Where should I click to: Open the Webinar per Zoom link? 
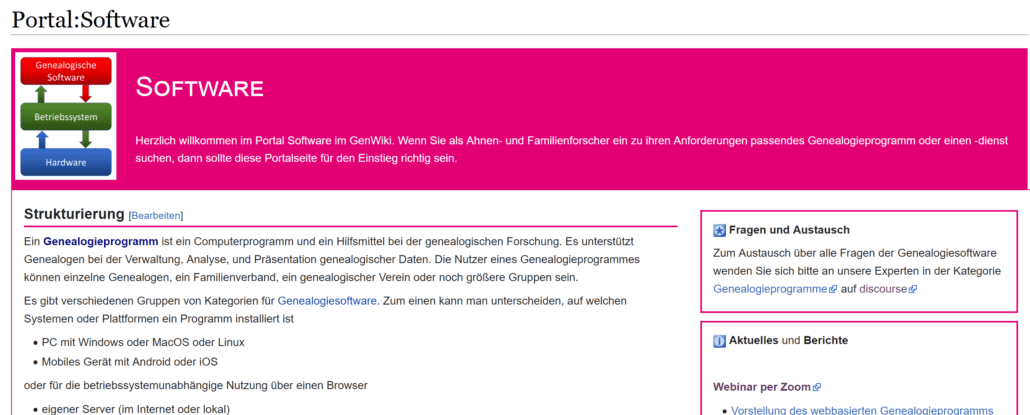pos(763,387)
